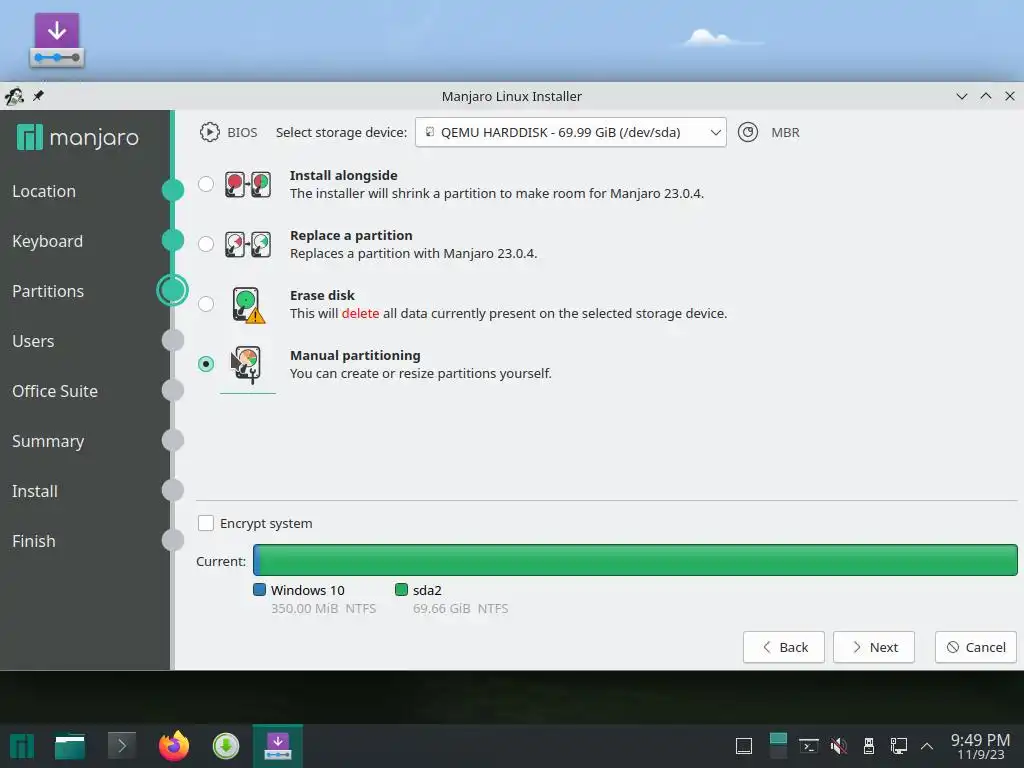Click the muted volume tray icon
This screenshot has width=1024, height=768.
click(839, 746)
